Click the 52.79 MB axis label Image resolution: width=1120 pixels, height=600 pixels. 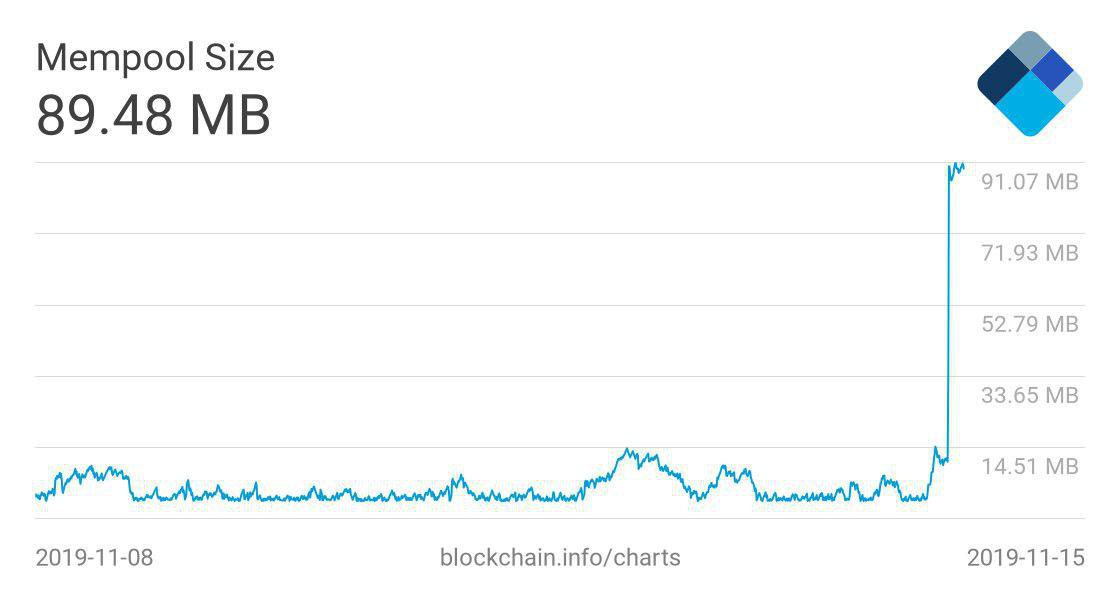coord(1030,324)
